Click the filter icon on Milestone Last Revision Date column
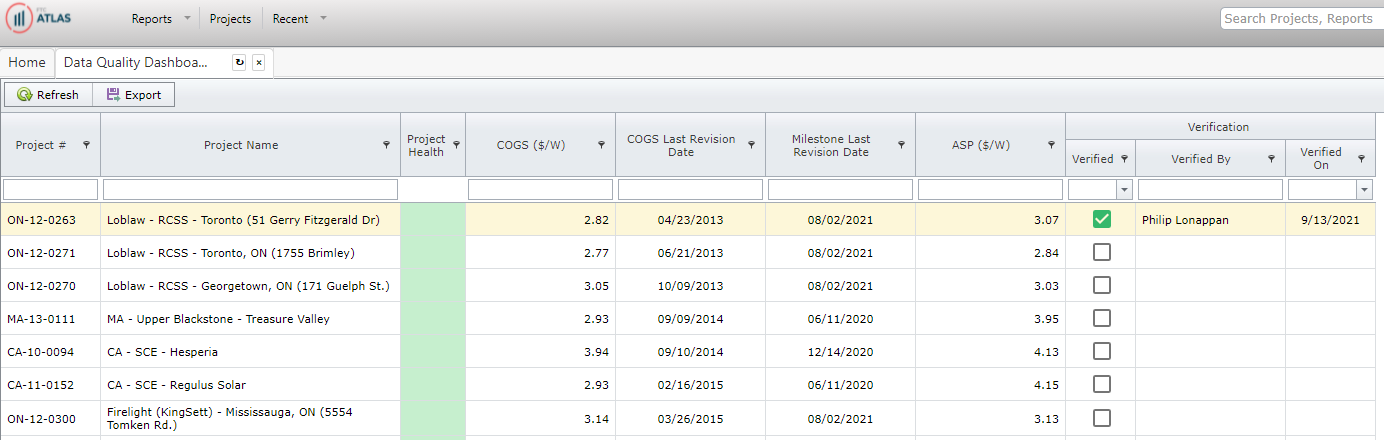The width and height of the screenshot is (1384, 440). point(901,145)
